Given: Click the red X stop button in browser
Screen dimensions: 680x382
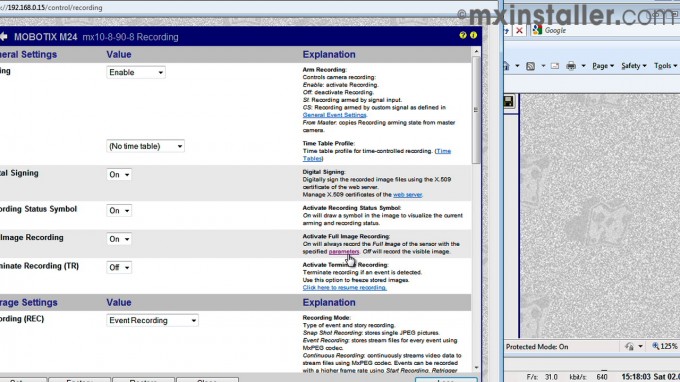Looking at the screenshot, I should 519,30.
